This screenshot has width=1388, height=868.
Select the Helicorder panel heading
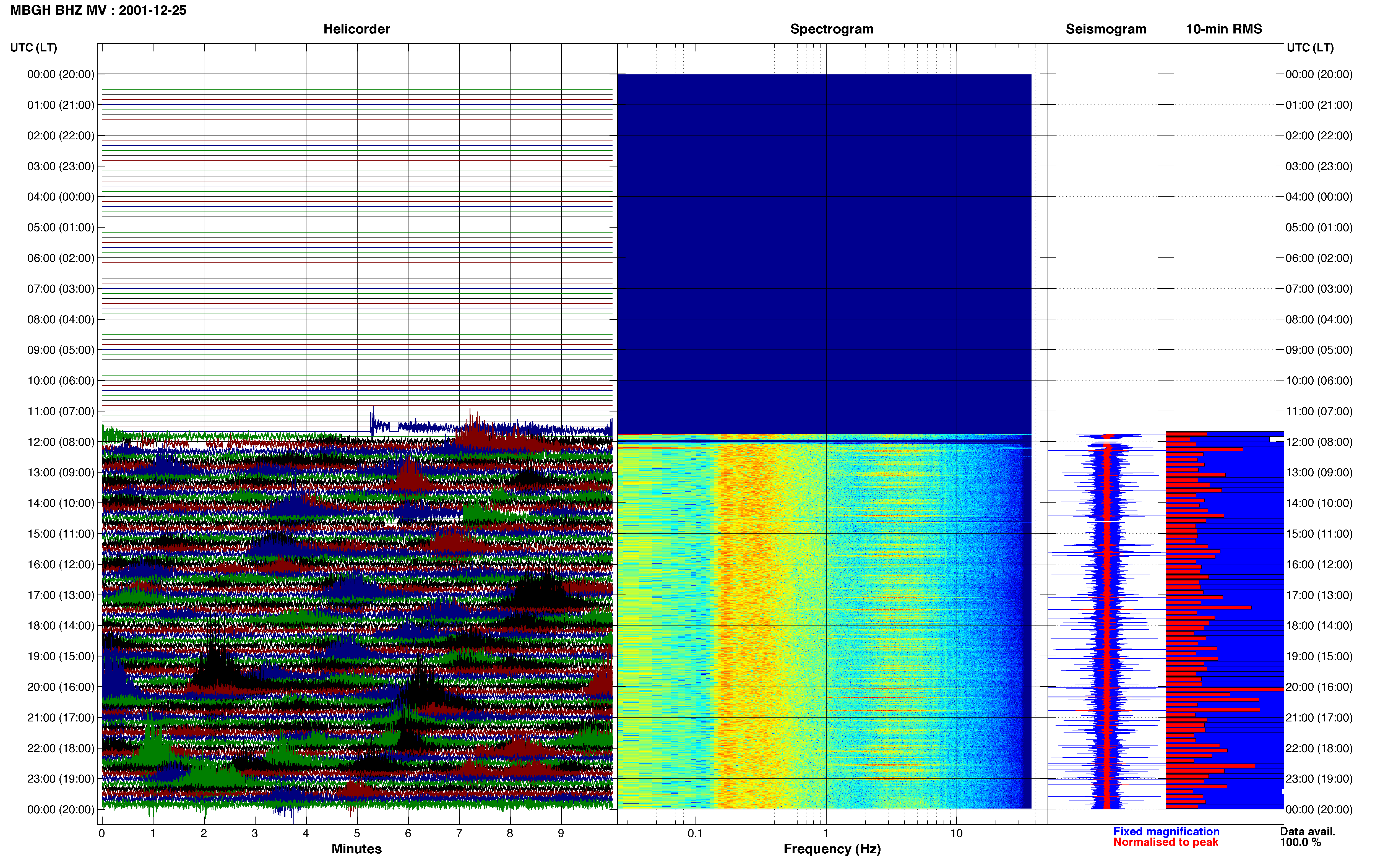(356, 29)
